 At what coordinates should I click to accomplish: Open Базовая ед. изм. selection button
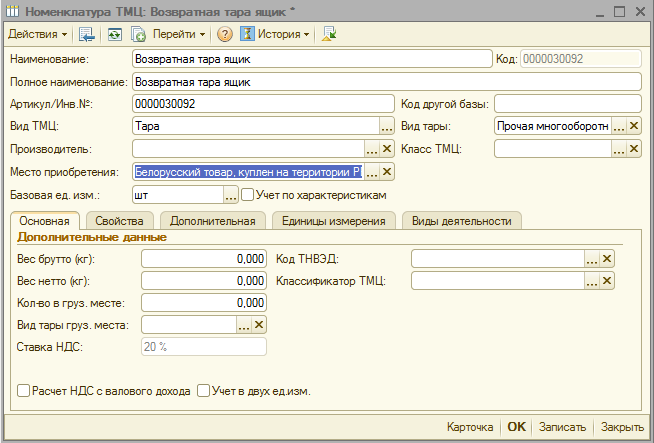[x=230, y=195]
